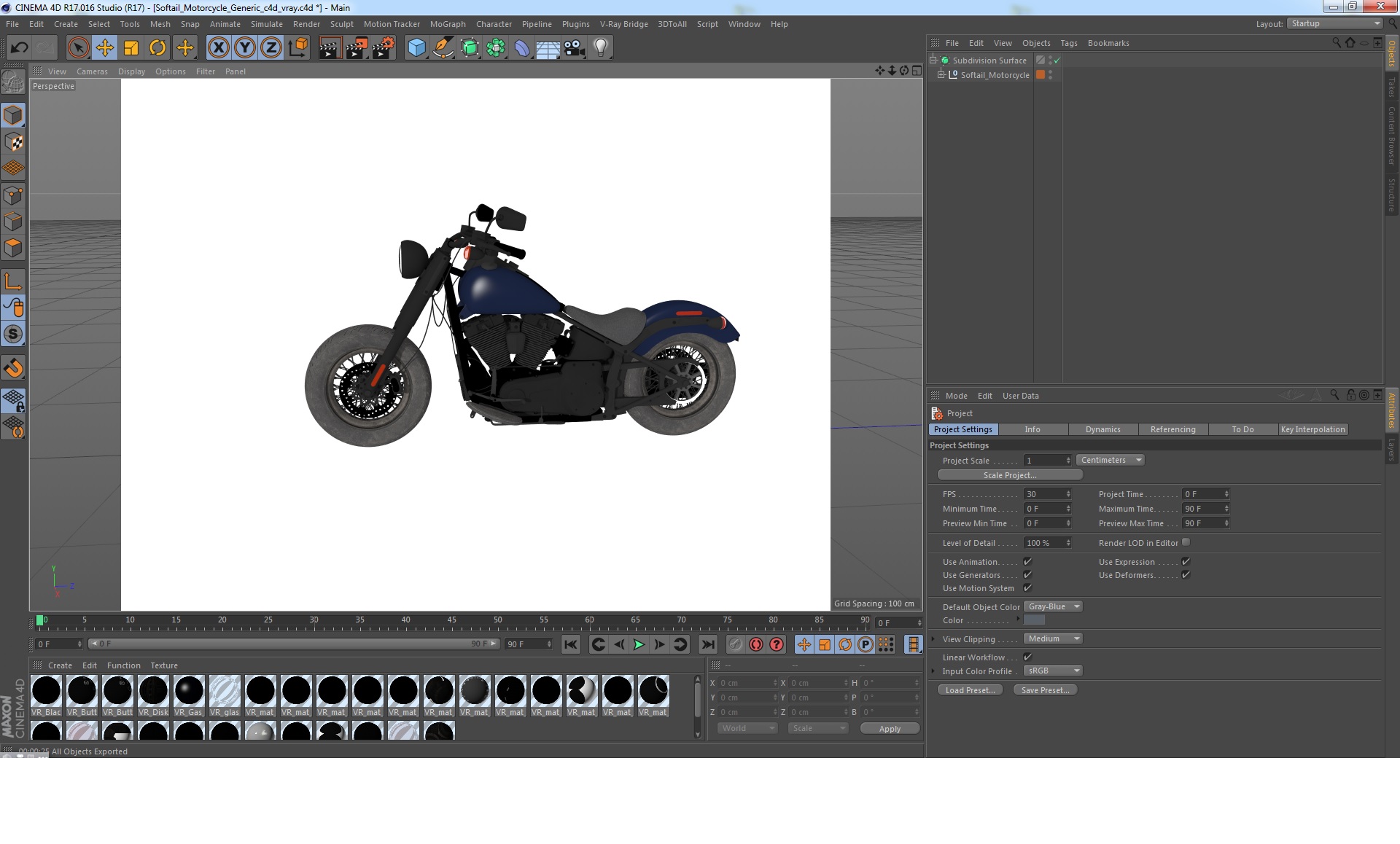
Task: Select the Rotate tool icon
Action: click(157, 48)
